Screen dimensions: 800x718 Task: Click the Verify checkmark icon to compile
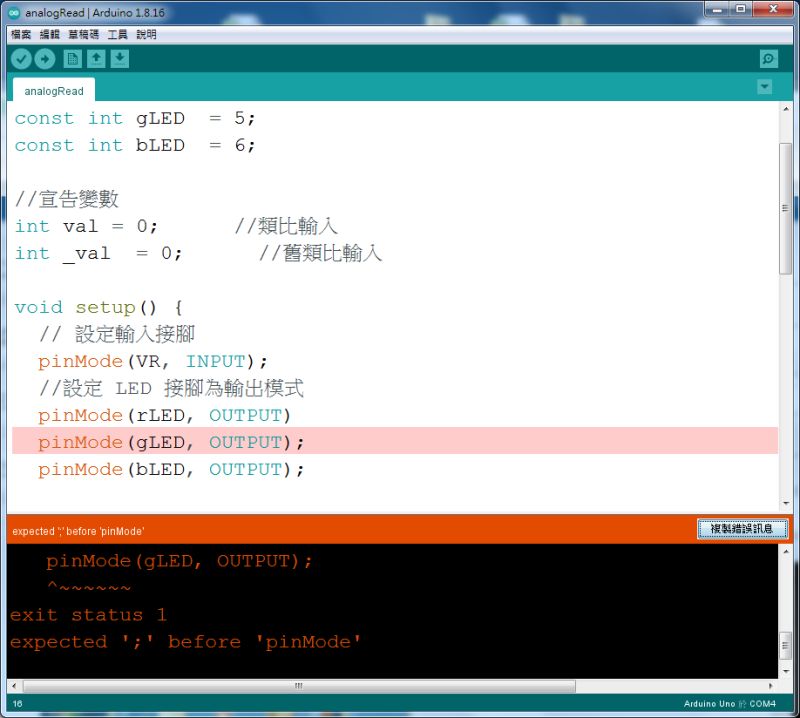22,58
